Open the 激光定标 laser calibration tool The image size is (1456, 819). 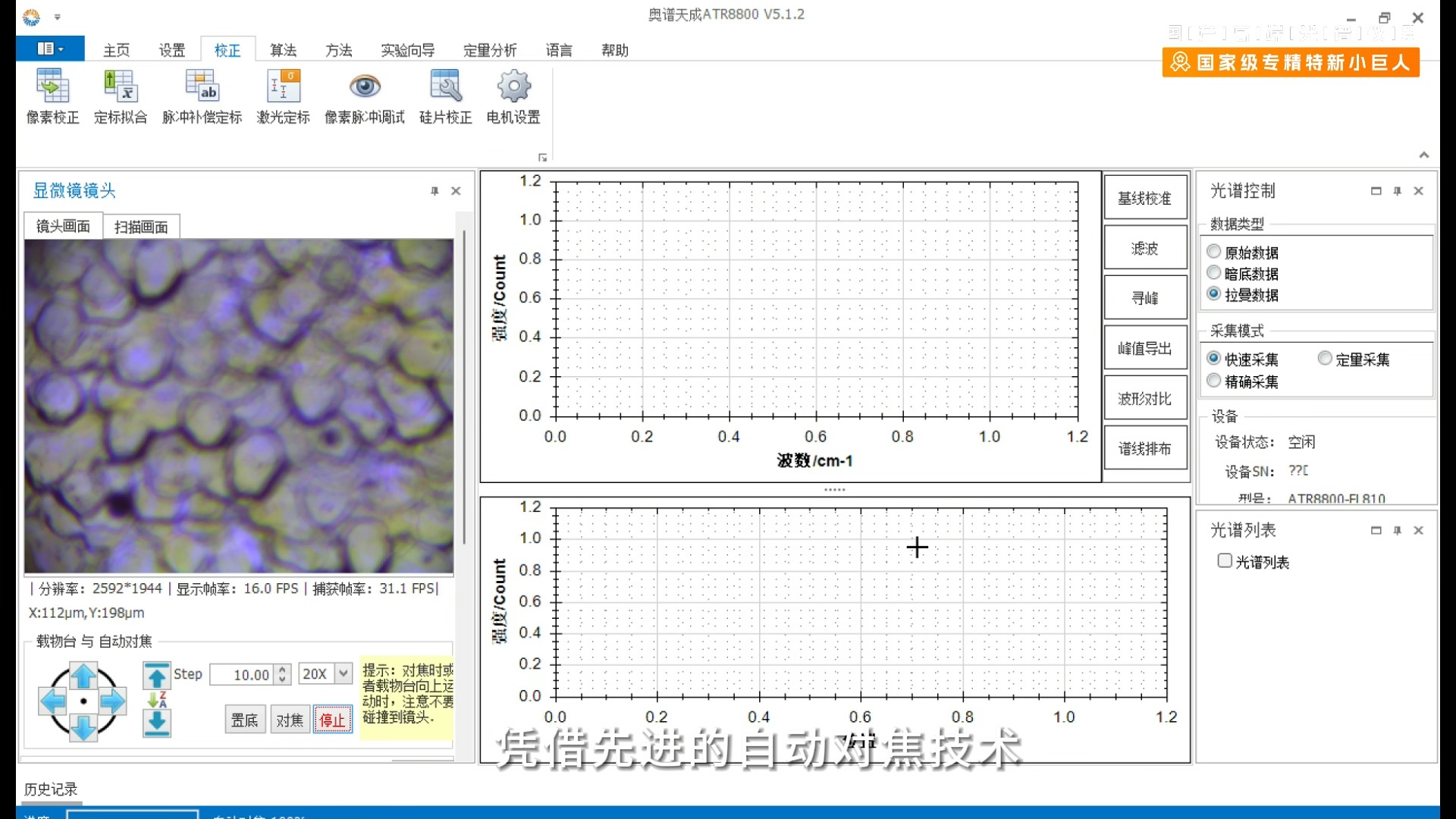coord(283,97)
